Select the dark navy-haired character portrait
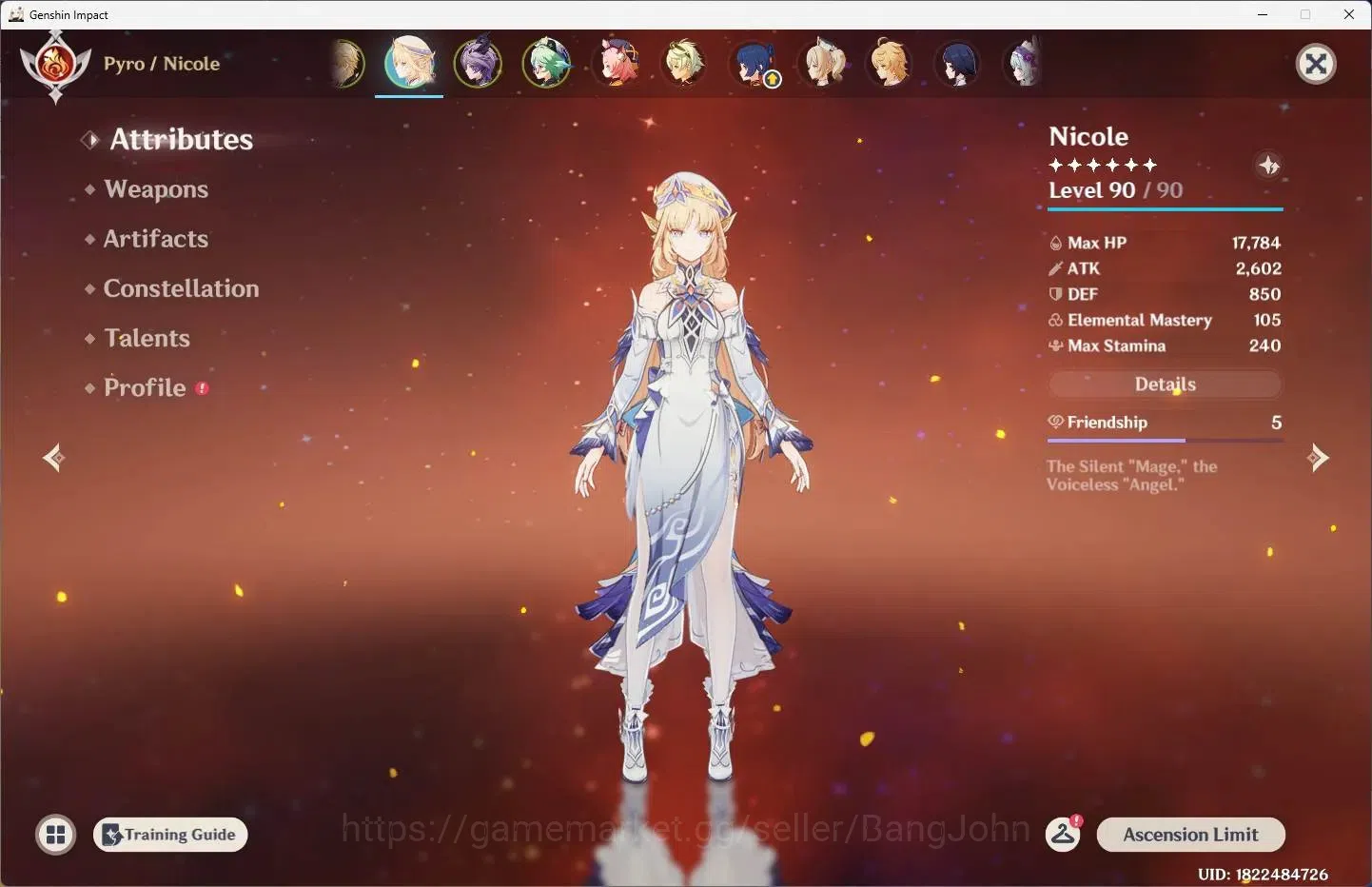The image size is (1372, 887). (x=958, y=64)
